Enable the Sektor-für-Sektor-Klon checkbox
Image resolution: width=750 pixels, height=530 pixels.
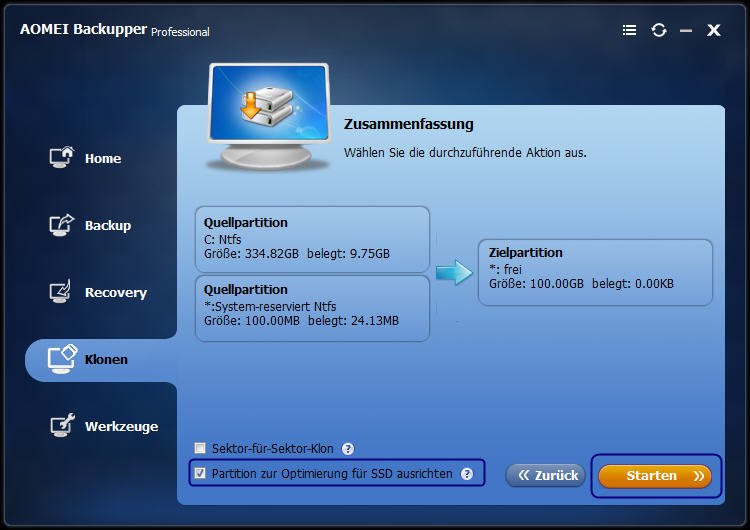pos(200,448)
